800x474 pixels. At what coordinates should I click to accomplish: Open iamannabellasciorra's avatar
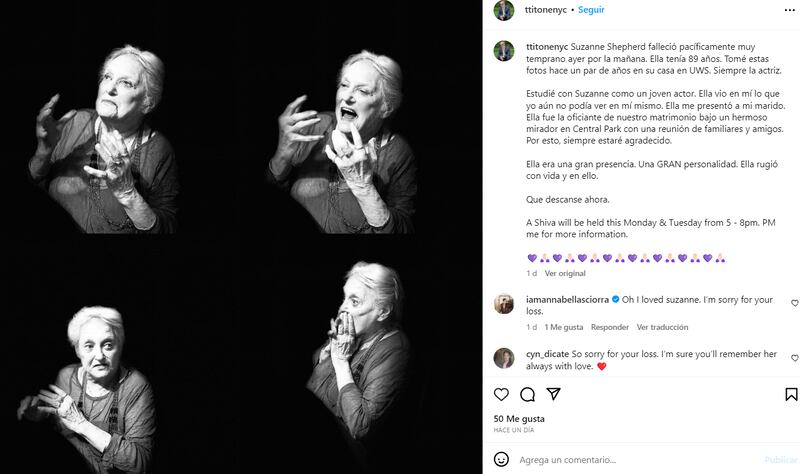pyautogui.click(x=505, y=304)
